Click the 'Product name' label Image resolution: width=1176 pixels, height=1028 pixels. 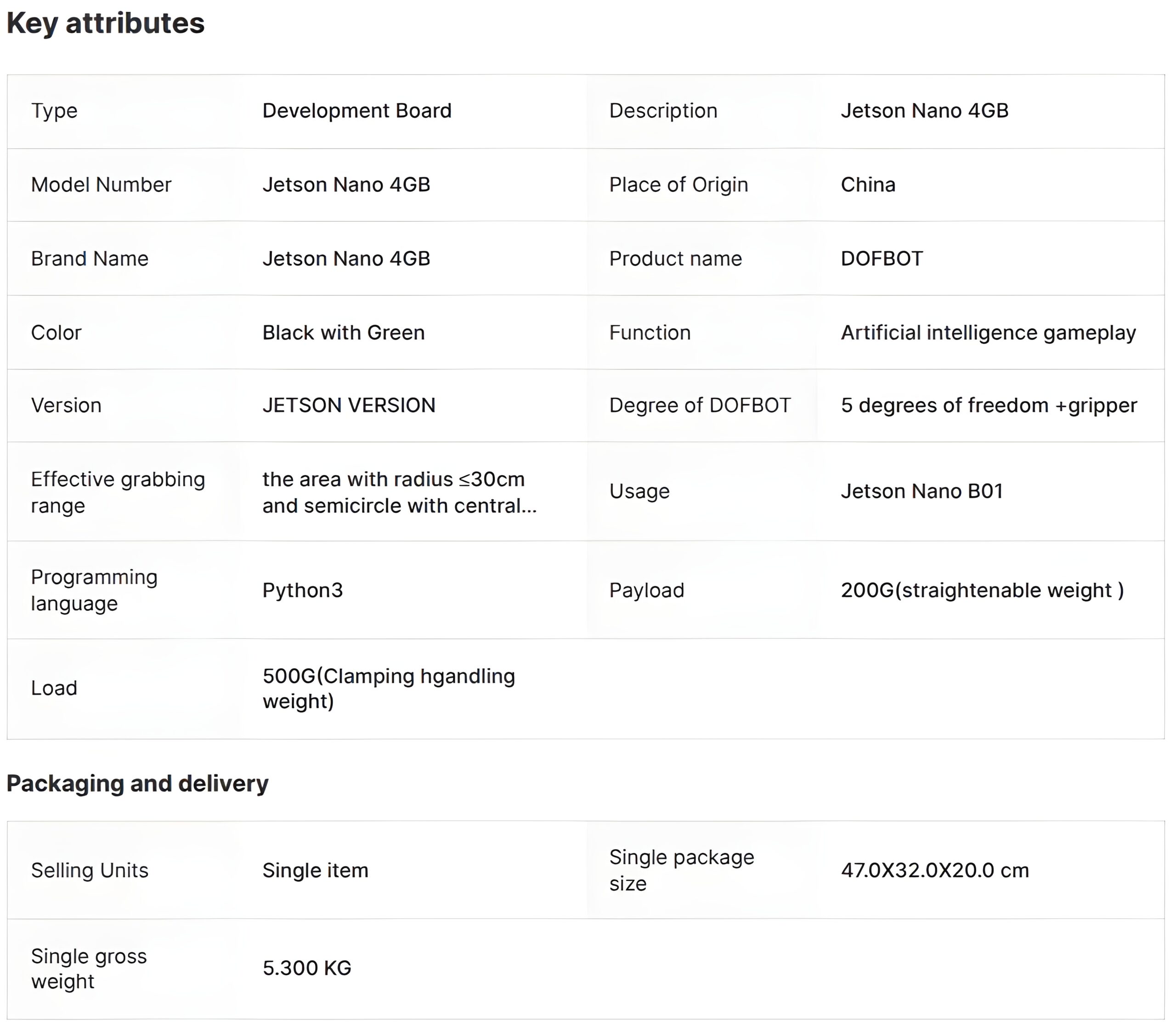point(675,259)
